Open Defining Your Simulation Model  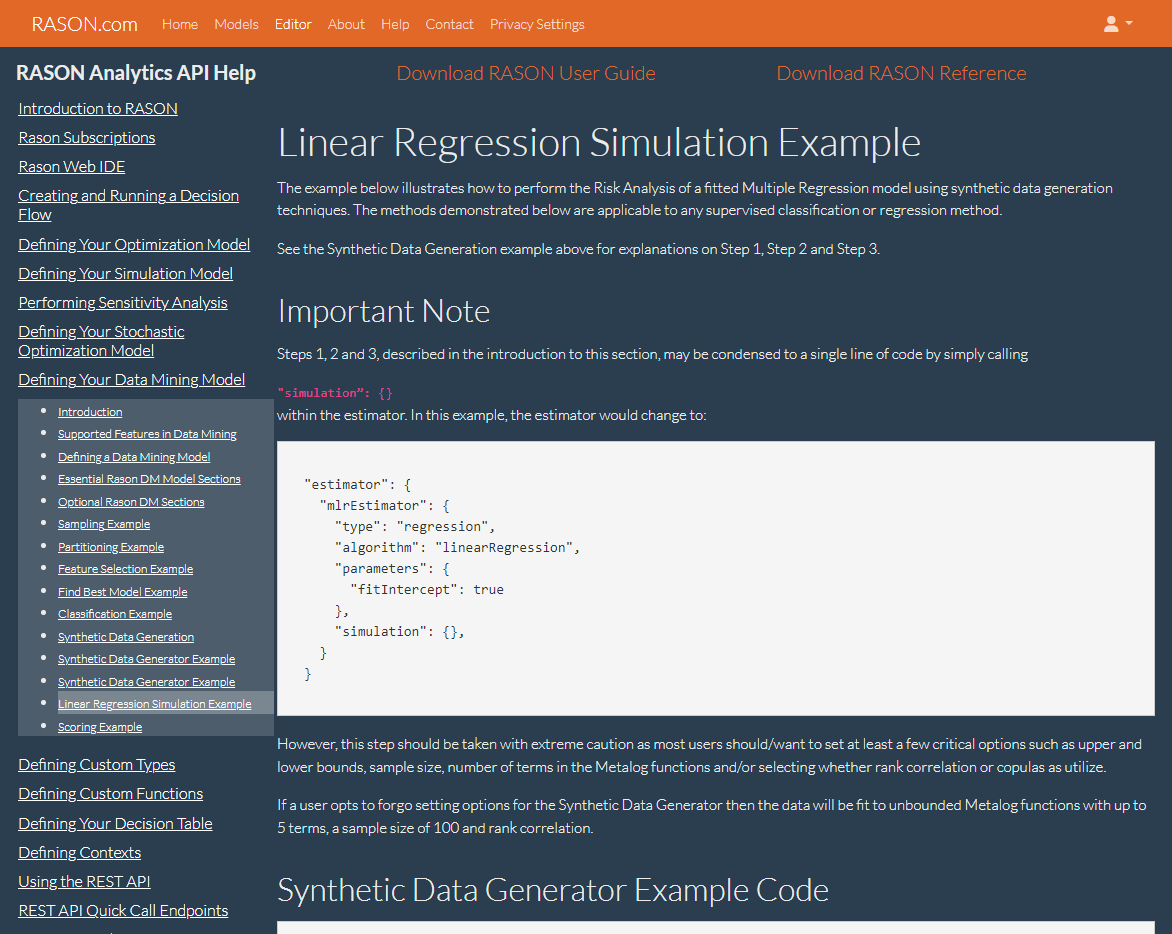[x=126, y=273]
